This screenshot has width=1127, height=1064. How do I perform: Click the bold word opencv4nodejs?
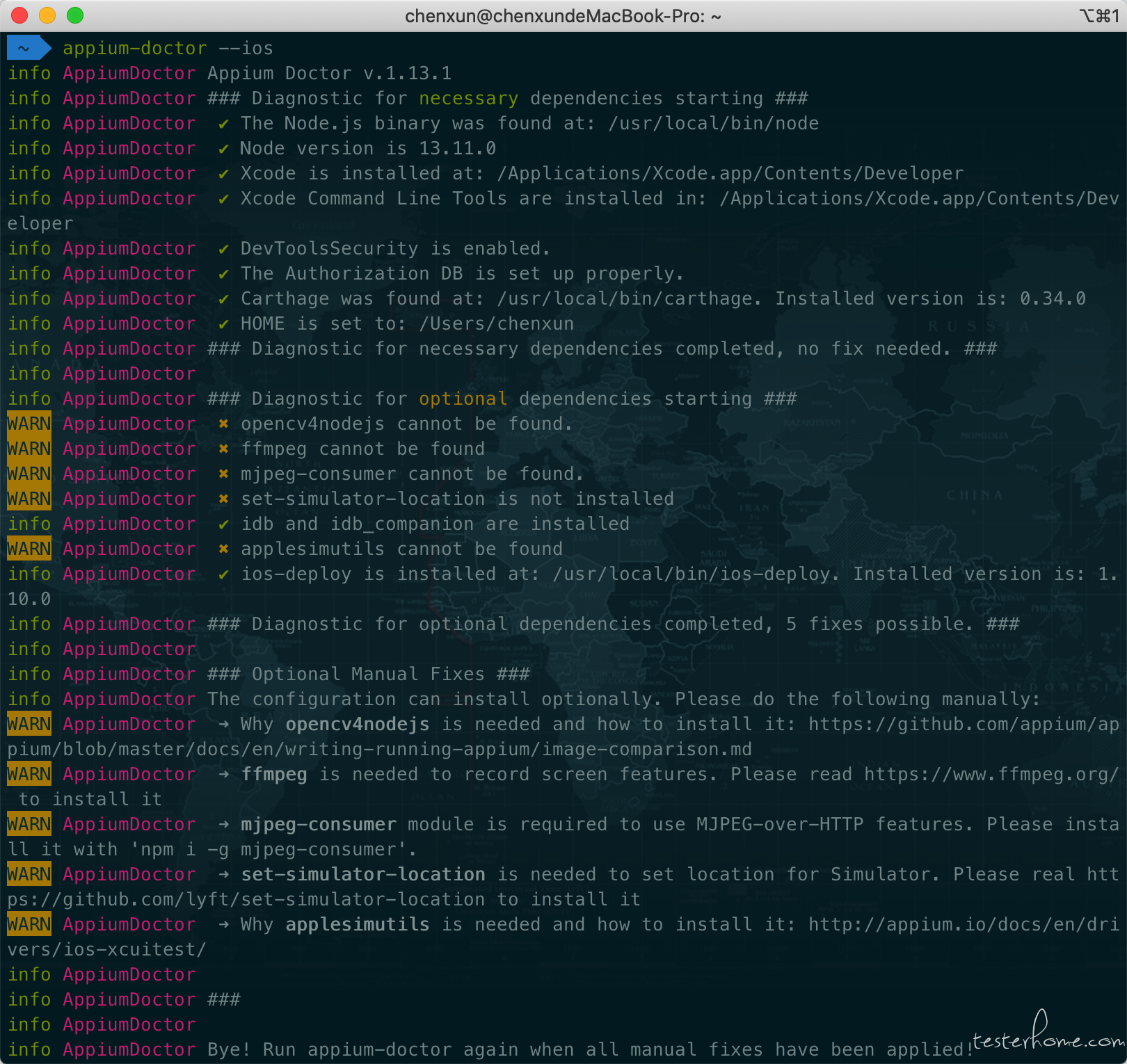point(357,724)
